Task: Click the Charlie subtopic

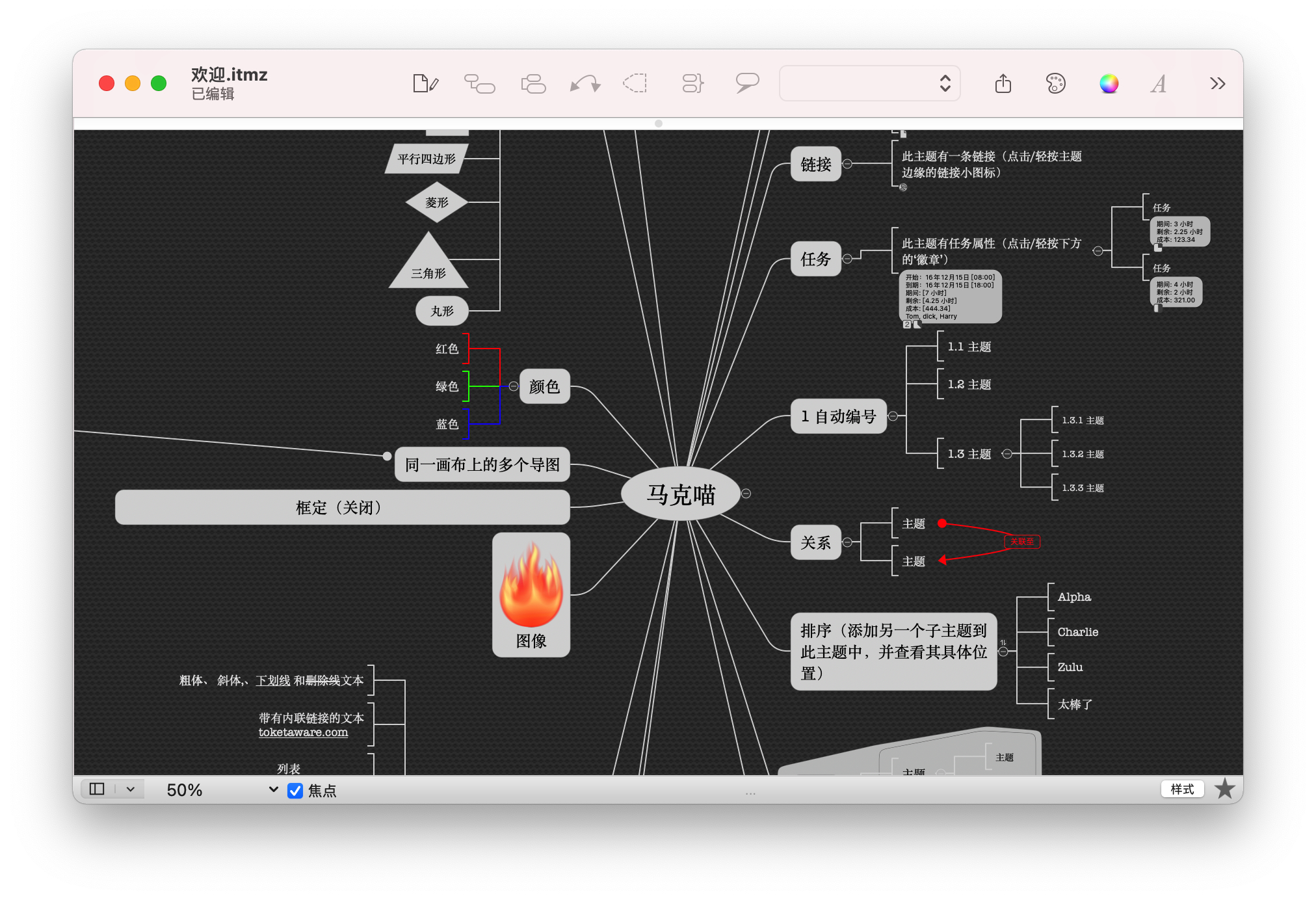Action: click(1077, 631)
